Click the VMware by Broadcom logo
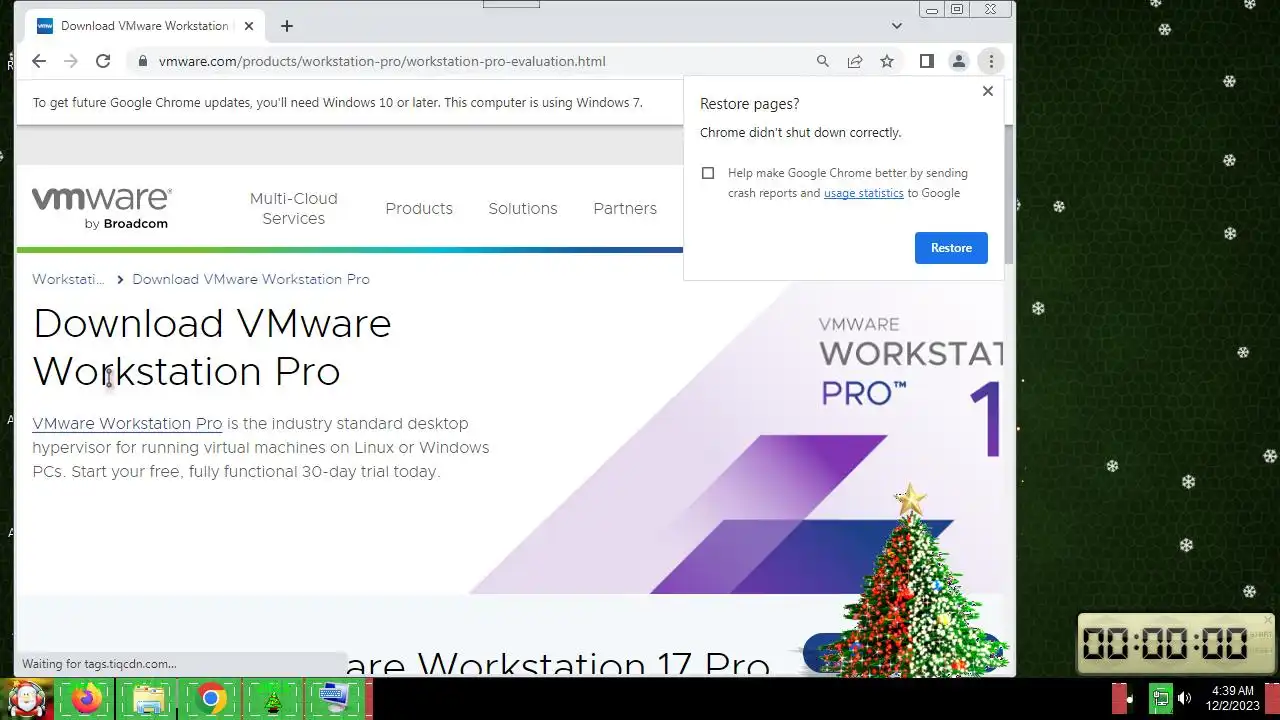1280x720 pixels. tap(101, 208)
